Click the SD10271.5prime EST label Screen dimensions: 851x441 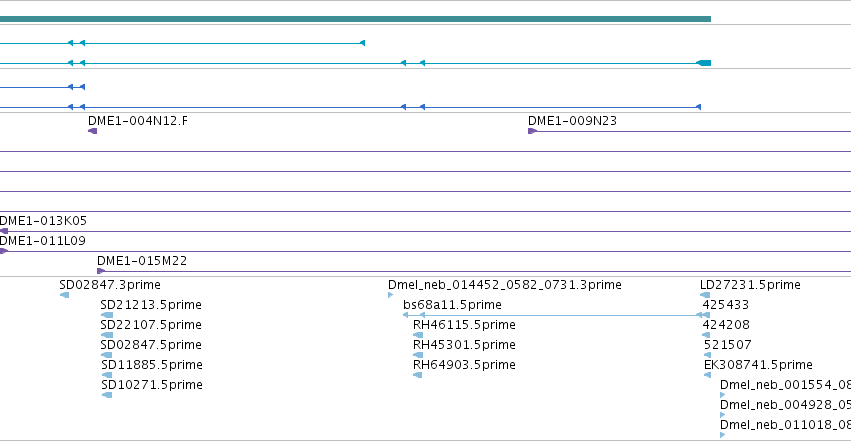152,385
